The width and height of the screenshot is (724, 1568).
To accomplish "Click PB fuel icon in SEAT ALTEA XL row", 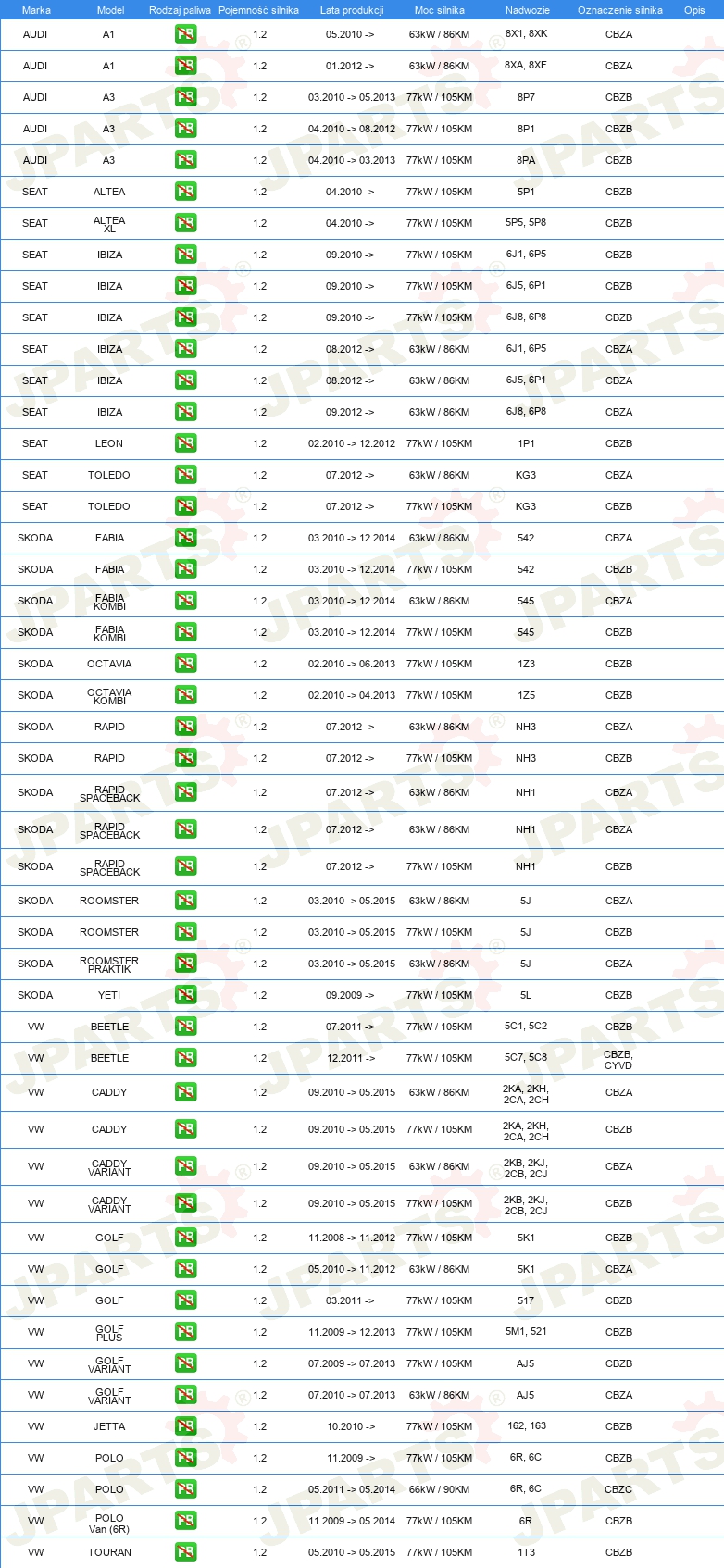I will click(x=185, y=223).
